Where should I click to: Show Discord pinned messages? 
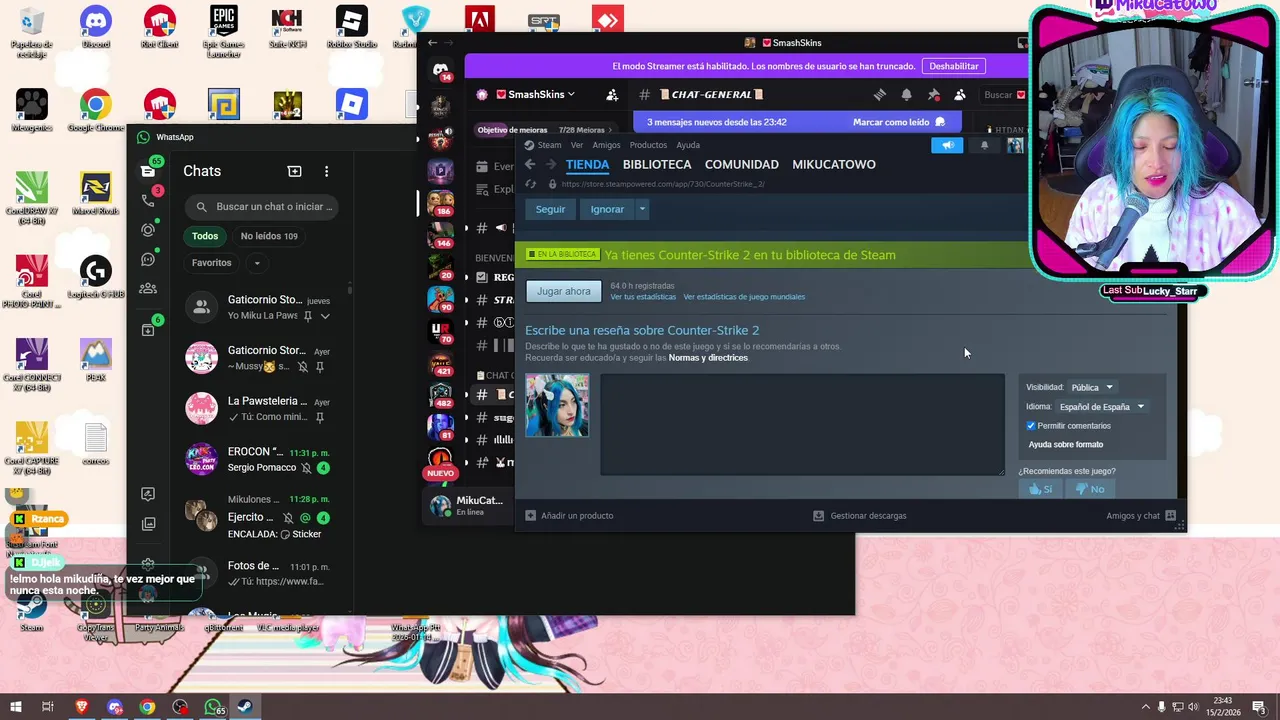click(934, 95)
